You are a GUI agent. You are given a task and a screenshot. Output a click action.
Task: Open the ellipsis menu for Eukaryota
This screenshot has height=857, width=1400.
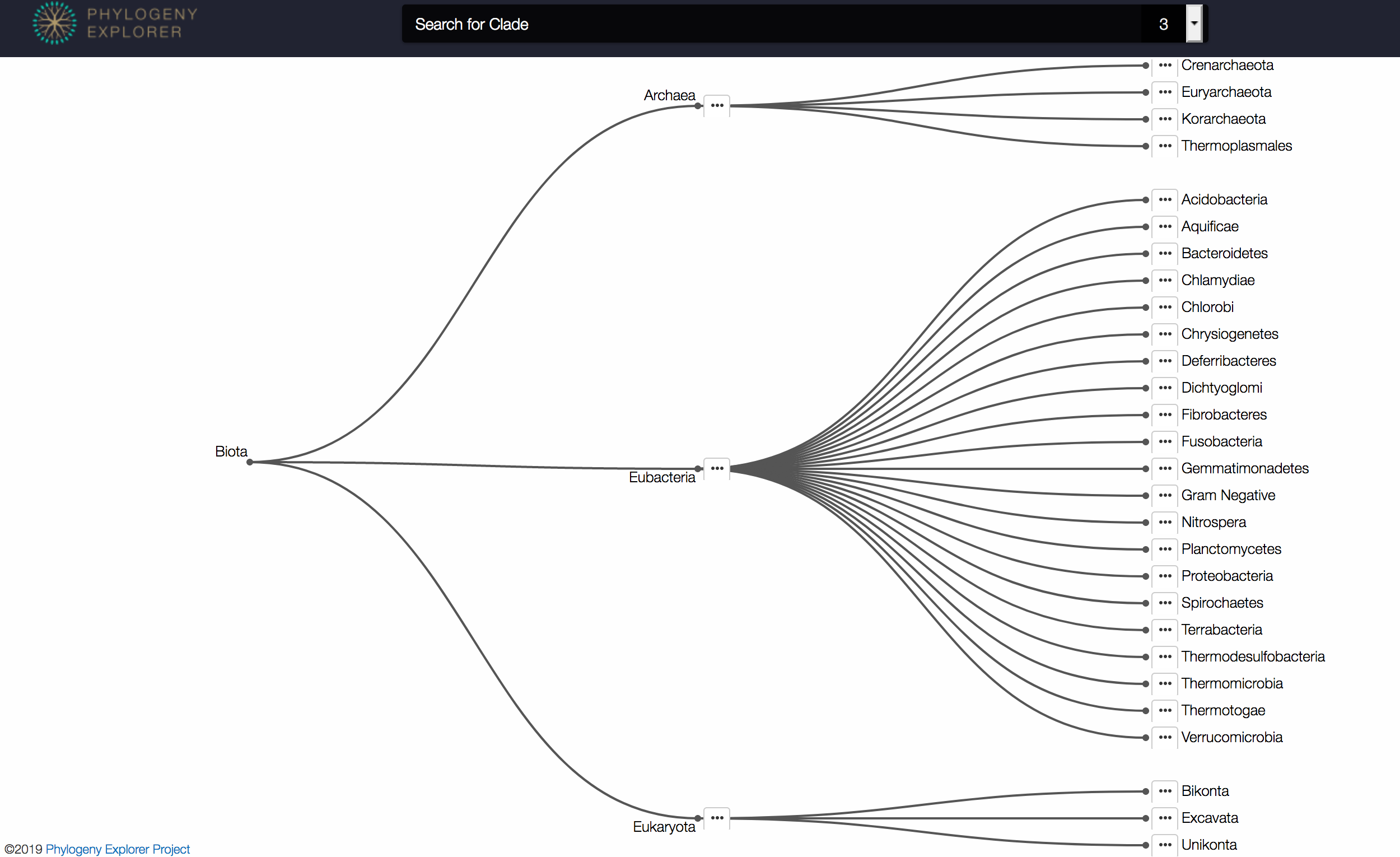click(x=717, y=818)
